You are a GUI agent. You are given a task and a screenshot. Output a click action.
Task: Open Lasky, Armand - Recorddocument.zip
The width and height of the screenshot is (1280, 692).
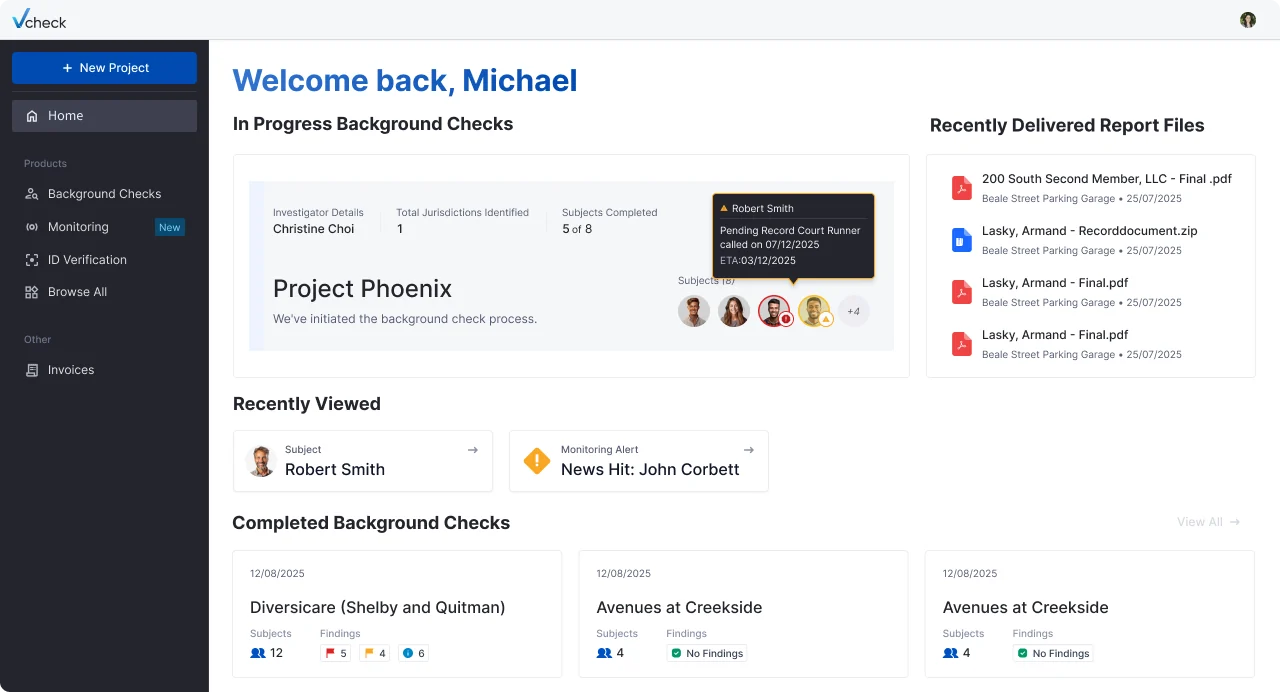[1089, 231]
